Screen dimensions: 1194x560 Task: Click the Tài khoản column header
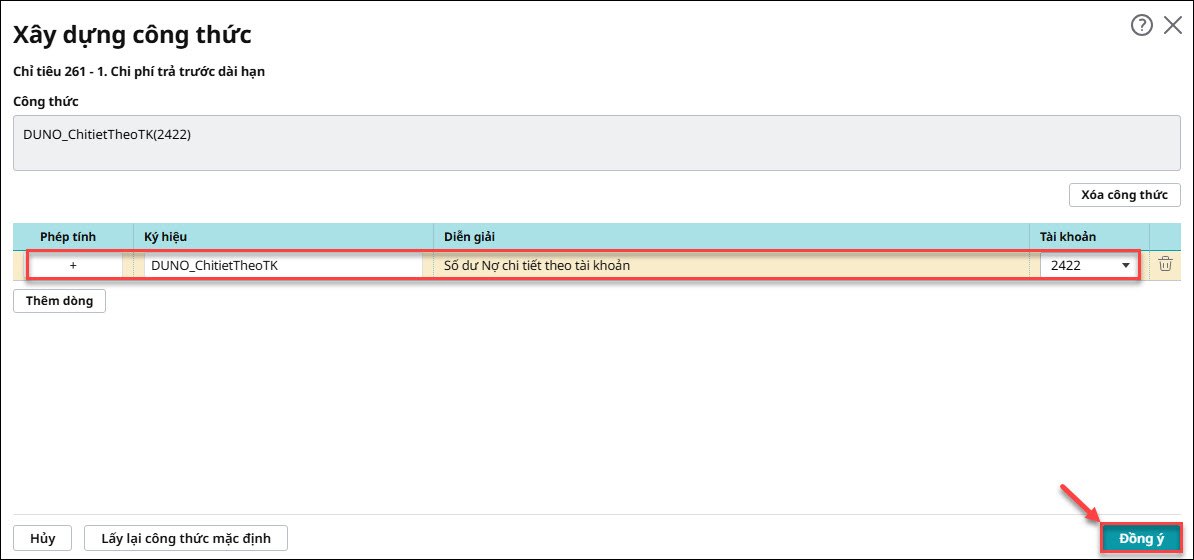[x=1068, y=236]
